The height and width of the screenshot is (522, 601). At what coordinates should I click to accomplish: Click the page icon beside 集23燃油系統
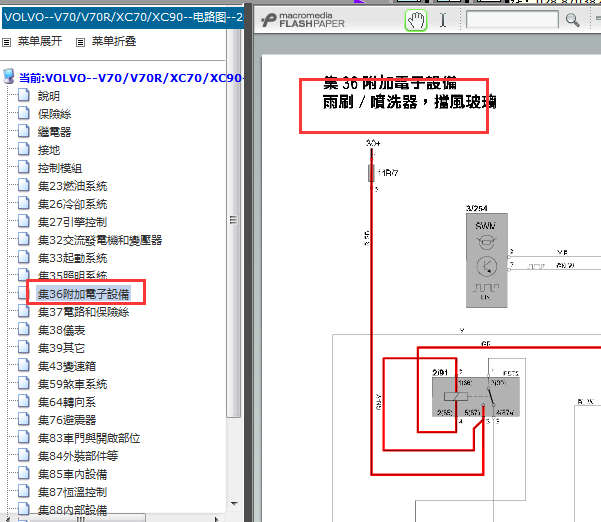click(24, 185)
